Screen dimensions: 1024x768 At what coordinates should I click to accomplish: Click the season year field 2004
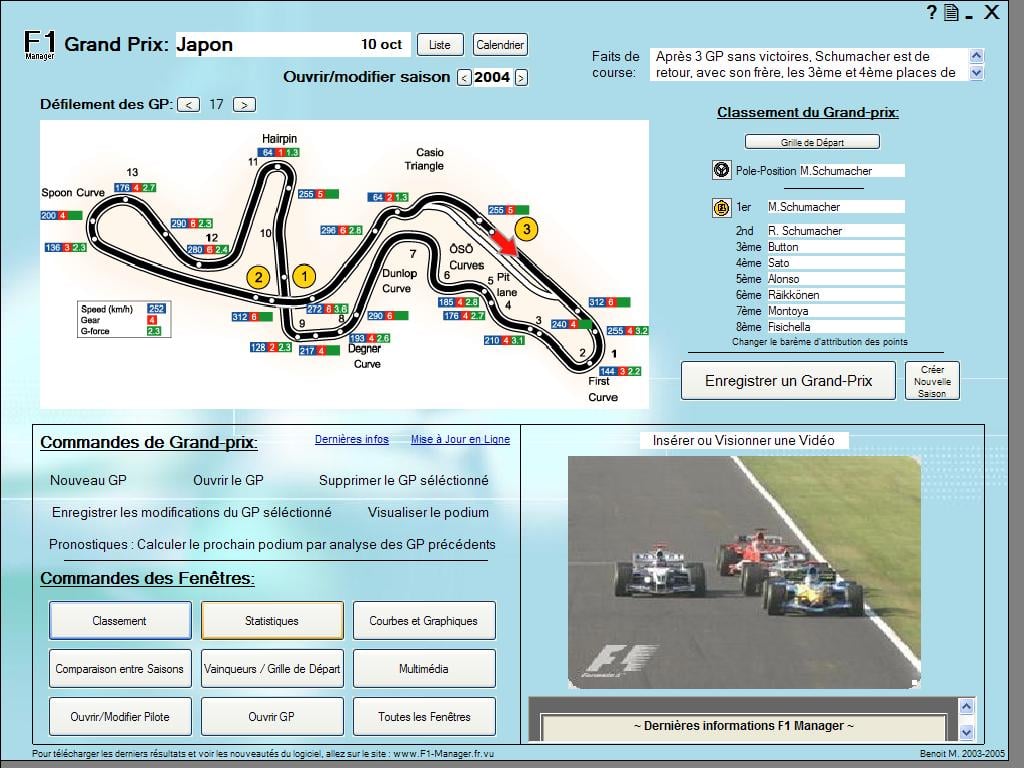tap(492, 77)
